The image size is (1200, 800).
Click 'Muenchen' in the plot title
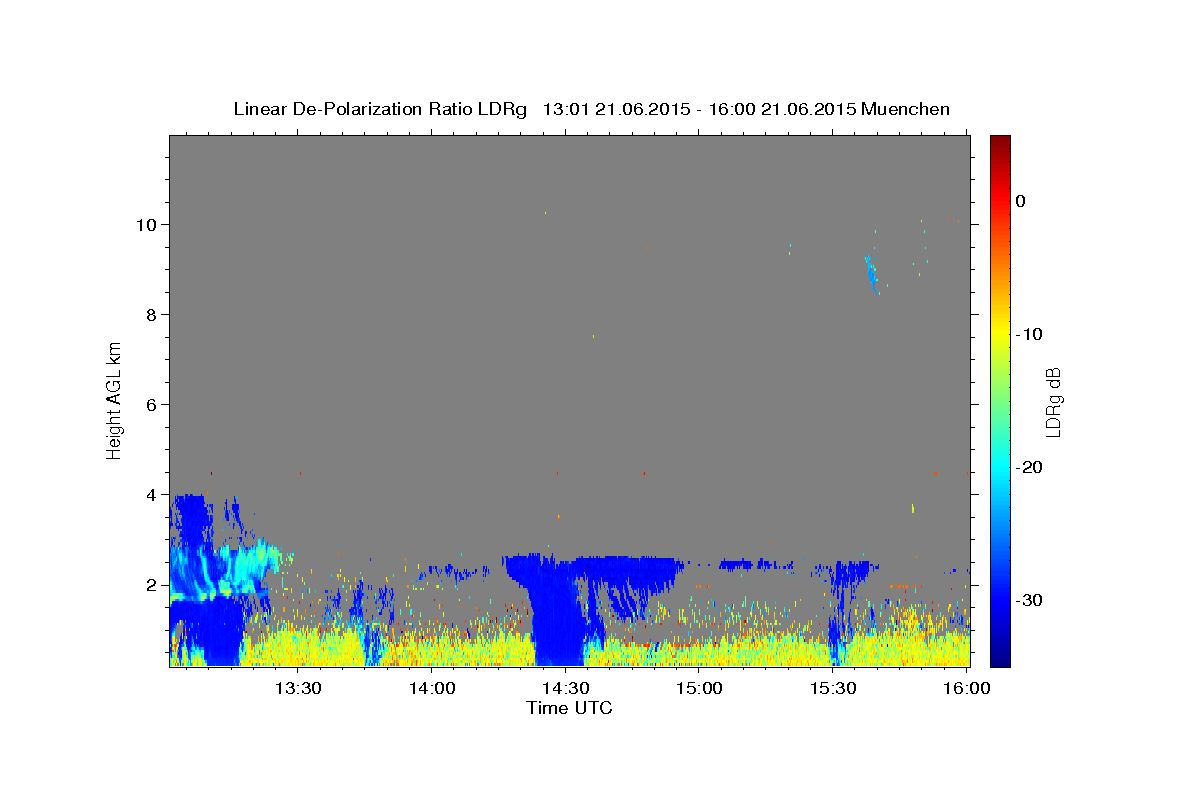[x=905, y=109]
